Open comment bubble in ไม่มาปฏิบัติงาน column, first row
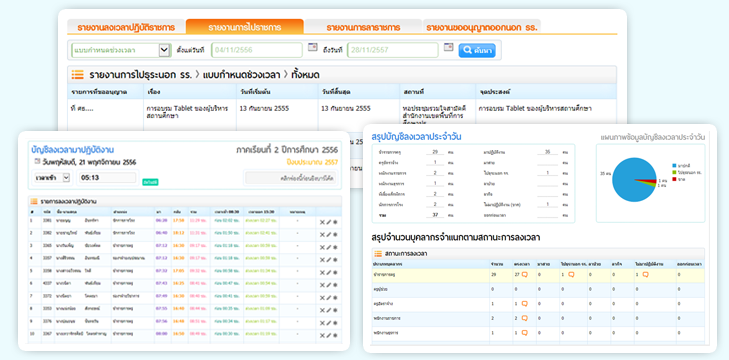 click(645, 275)
